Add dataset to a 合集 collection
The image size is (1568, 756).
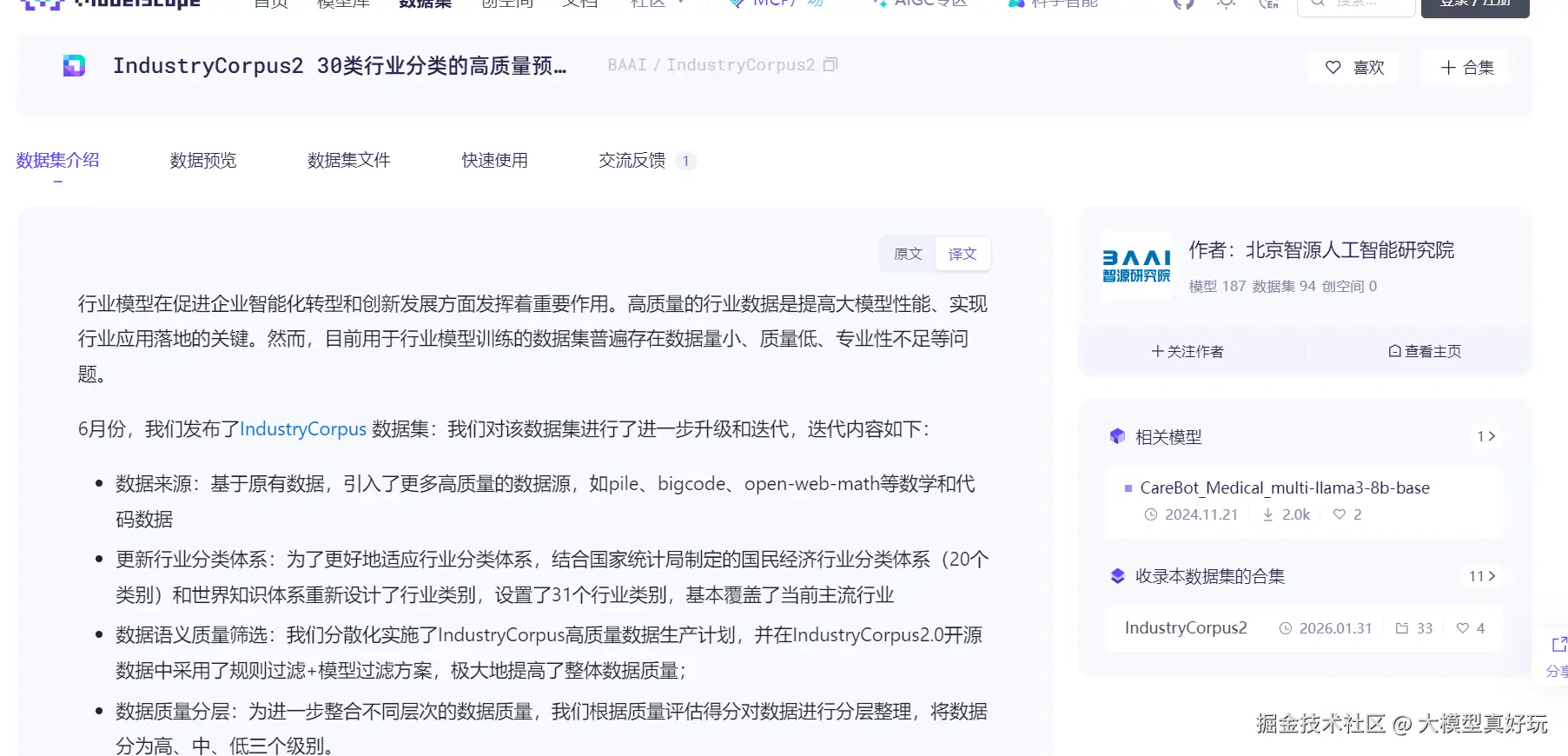click(x=1466, y=67)
